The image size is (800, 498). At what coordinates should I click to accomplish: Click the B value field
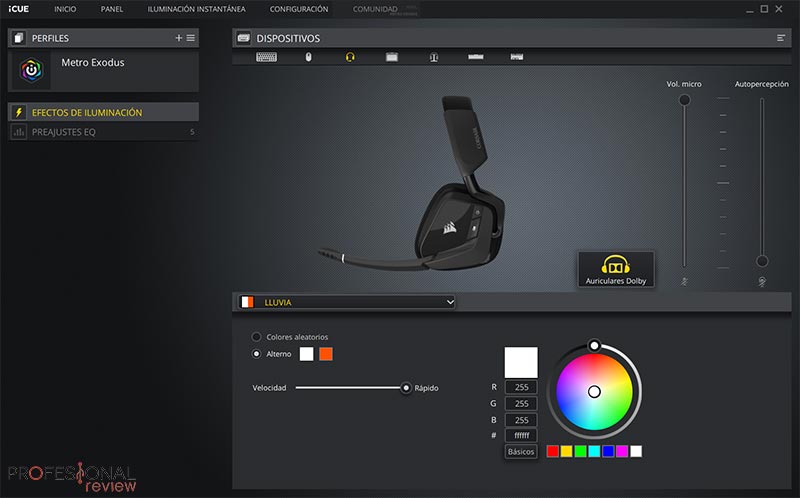pos(521,420)
